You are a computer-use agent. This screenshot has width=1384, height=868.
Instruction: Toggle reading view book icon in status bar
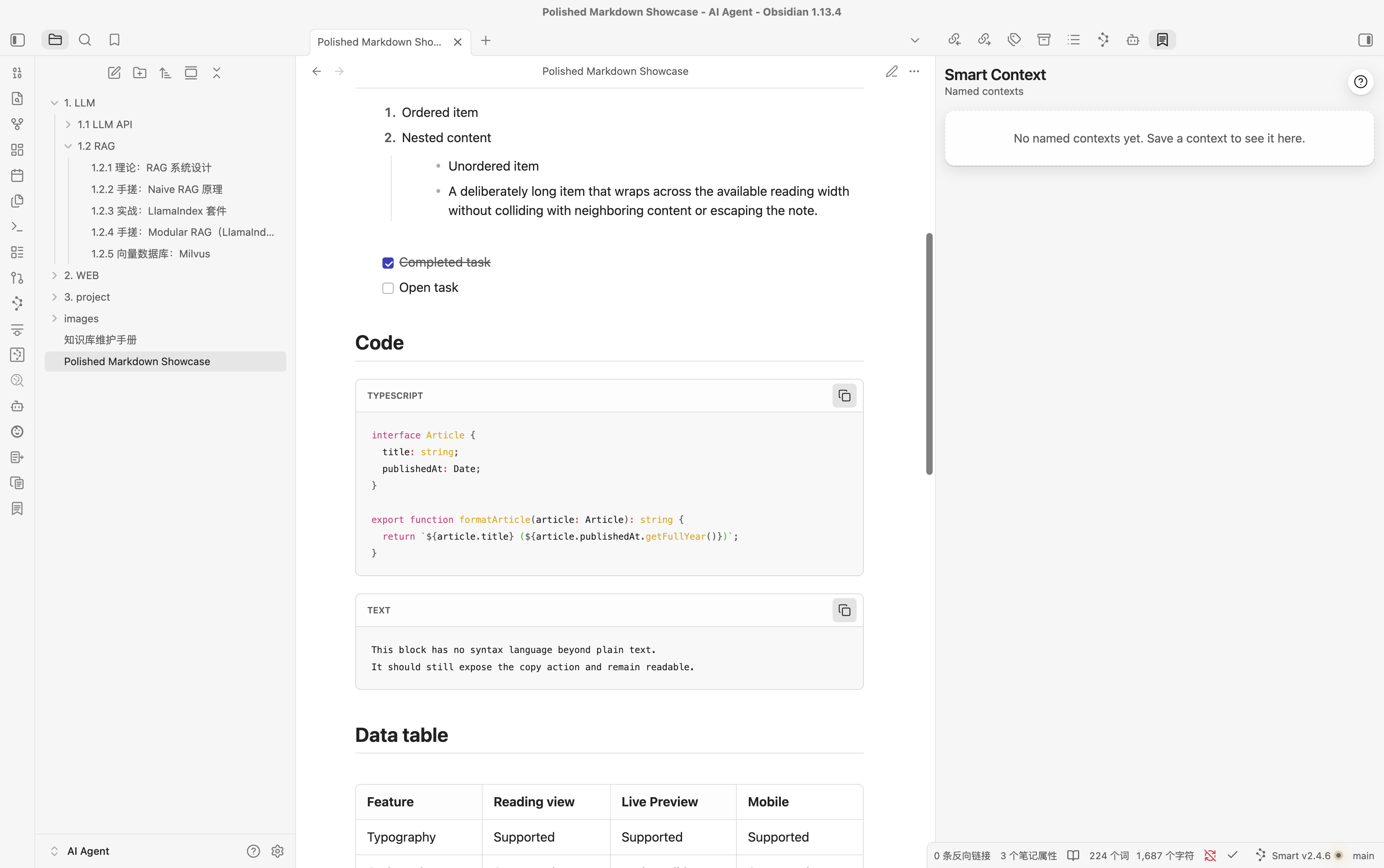tap(1074, 856)
